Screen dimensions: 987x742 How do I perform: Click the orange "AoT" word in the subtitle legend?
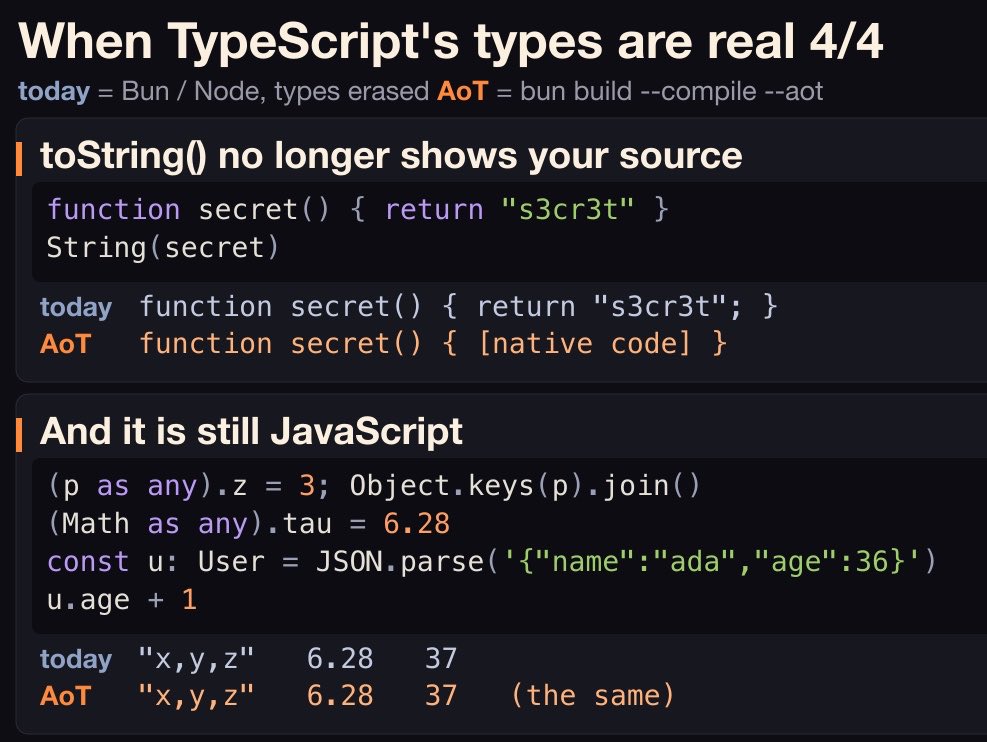tap(463, 92)
